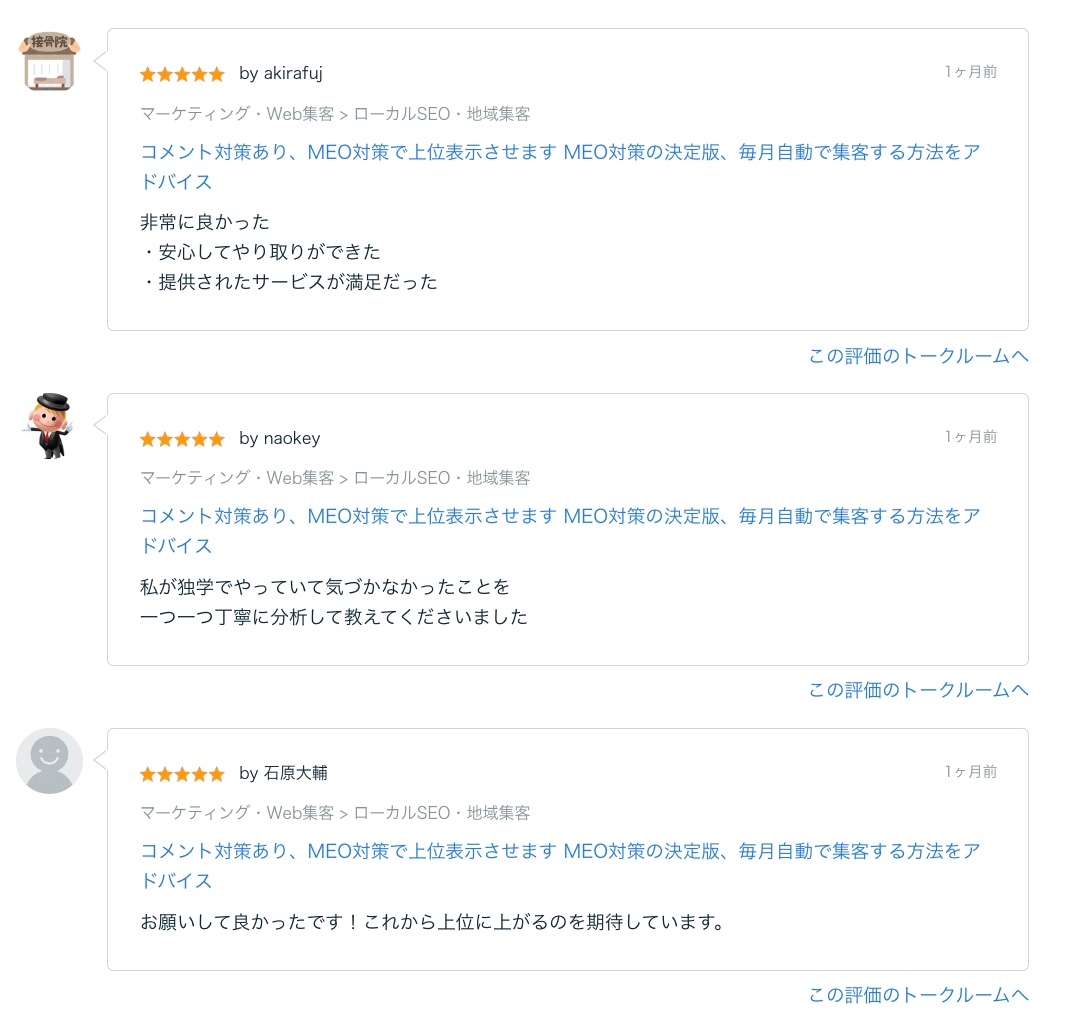Open トークルーム link for naokey's review

tap(917, 690)
